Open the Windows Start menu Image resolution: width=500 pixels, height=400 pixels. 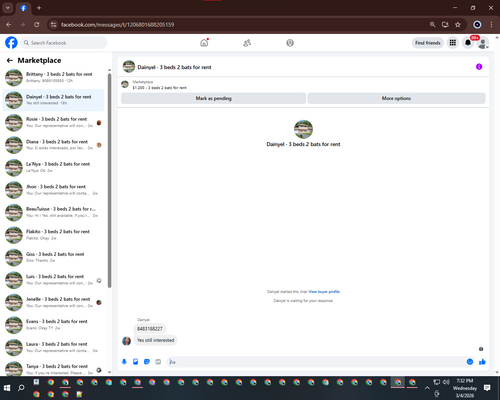coord(7,388)
